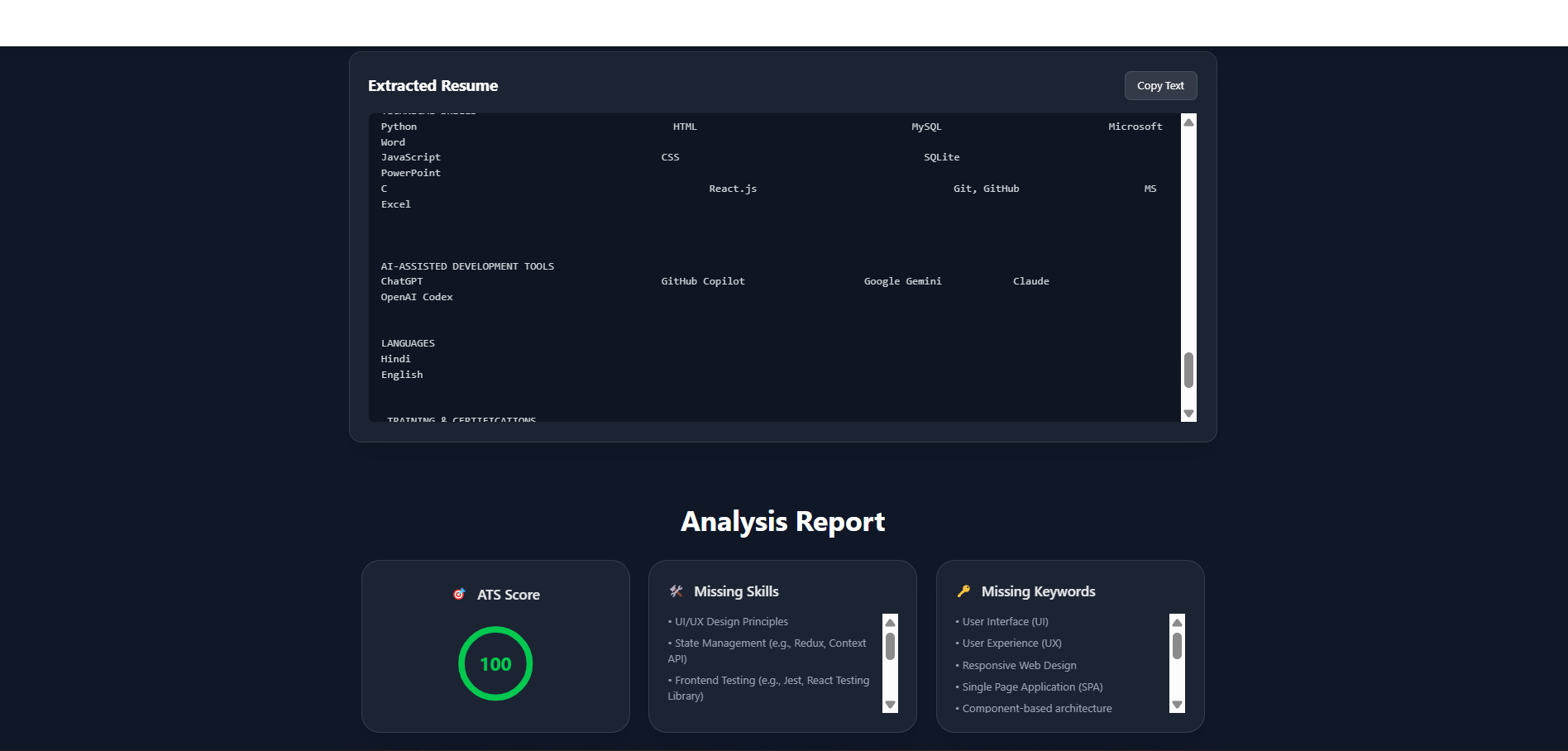Click the Single Page Application (SPA) keyword
Viewport: 1568px width, 751px height.
tap(1029, 687)
